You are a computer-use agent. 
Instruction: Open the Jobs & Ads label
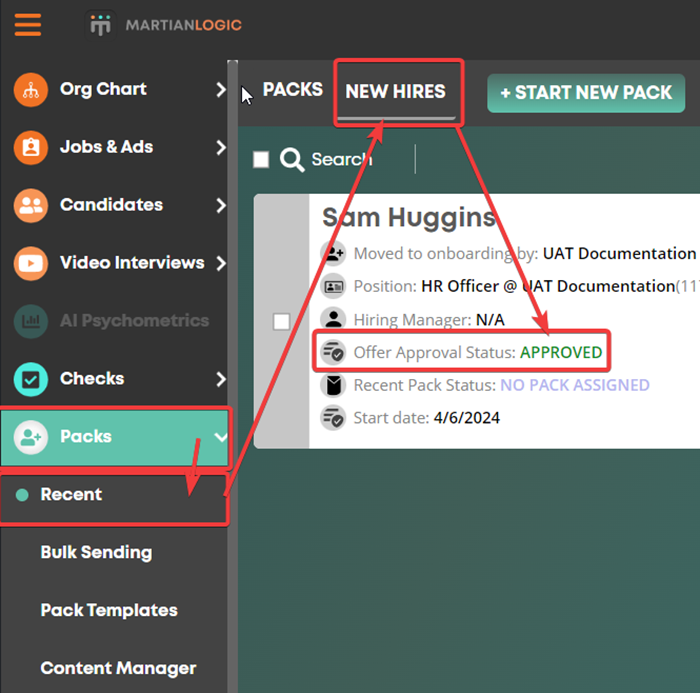(106, 147)
